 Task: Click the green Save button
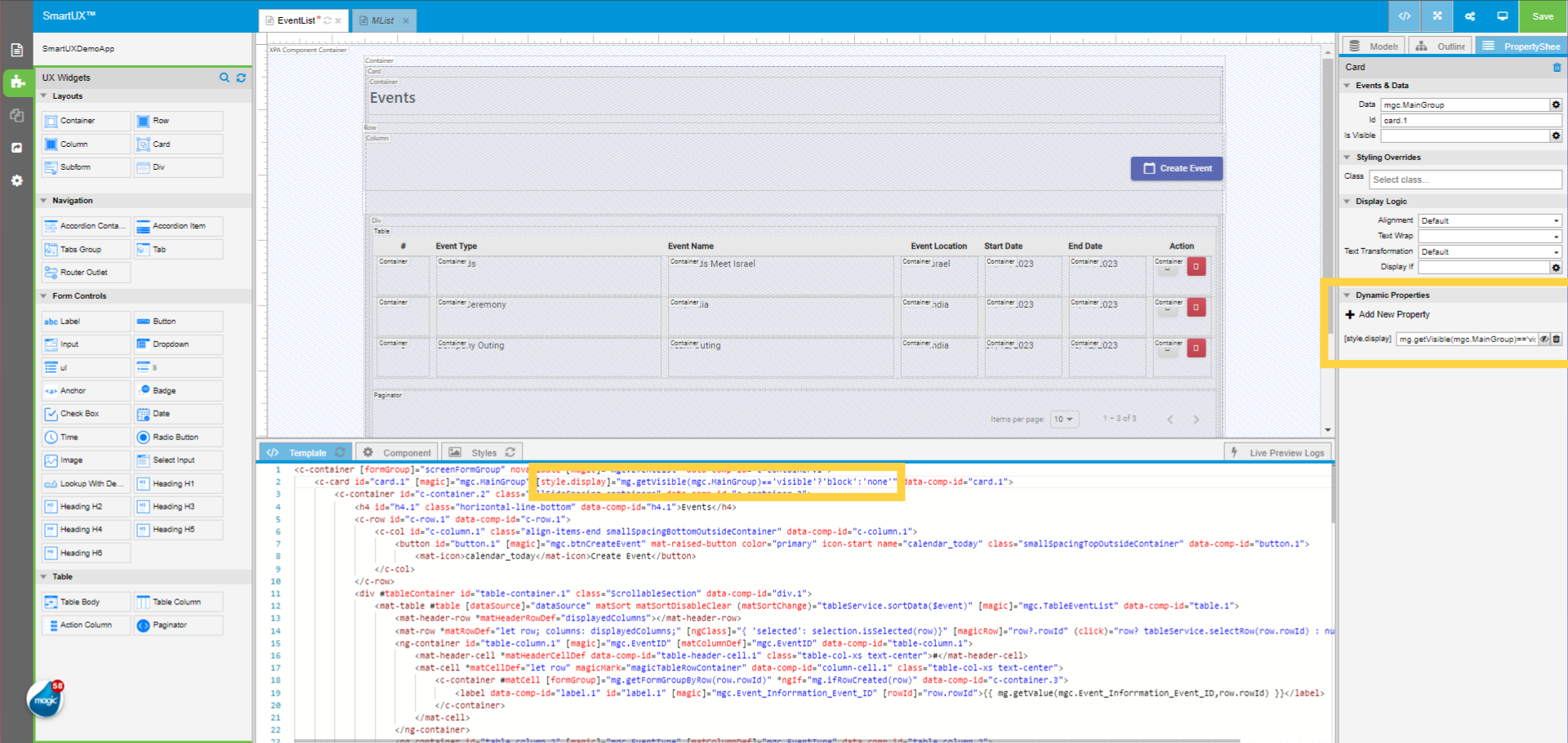(1543, 16)
